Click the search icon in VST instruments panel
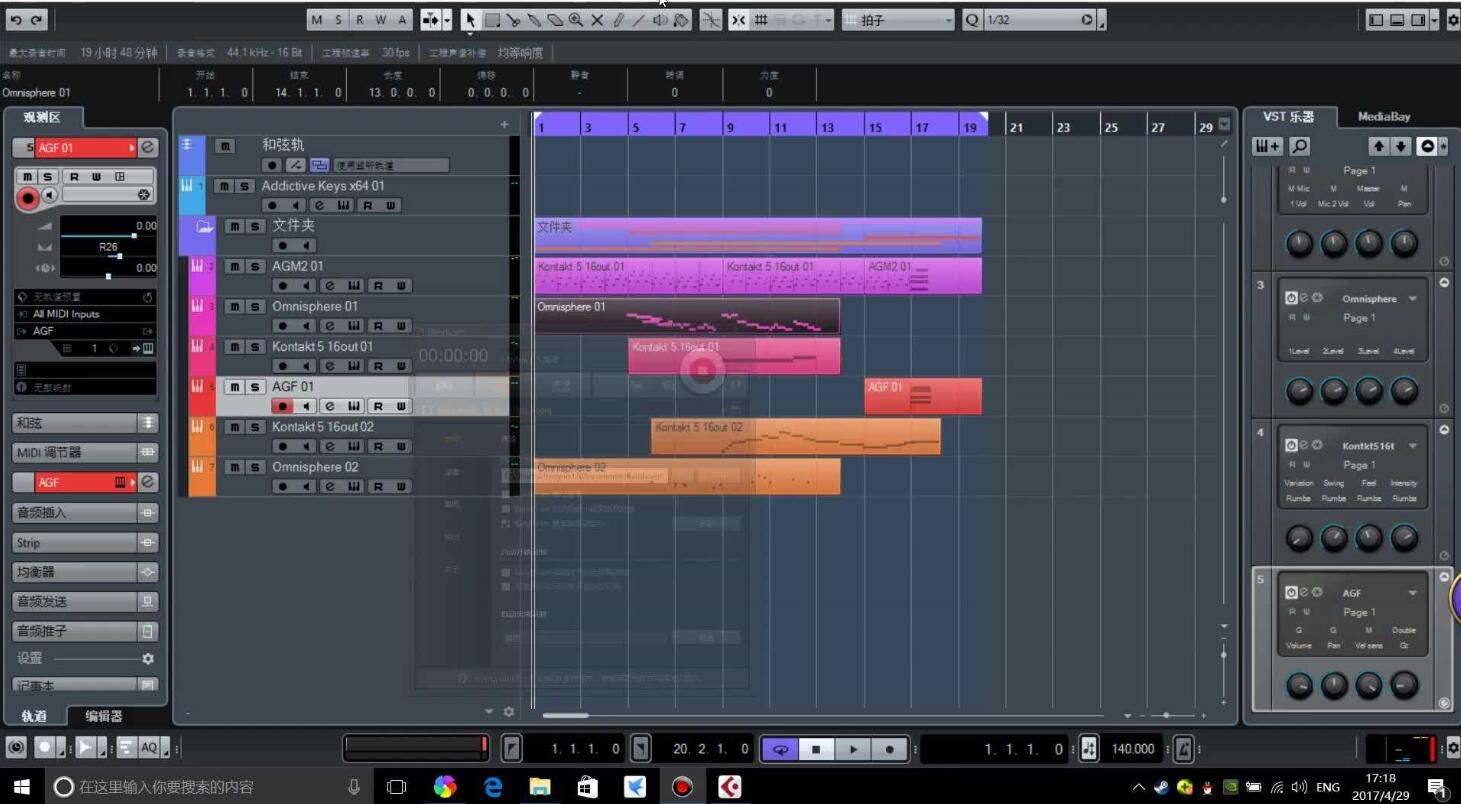Image resolution: width=1461 pixels, height=804 pixels. pos(1299,146)
